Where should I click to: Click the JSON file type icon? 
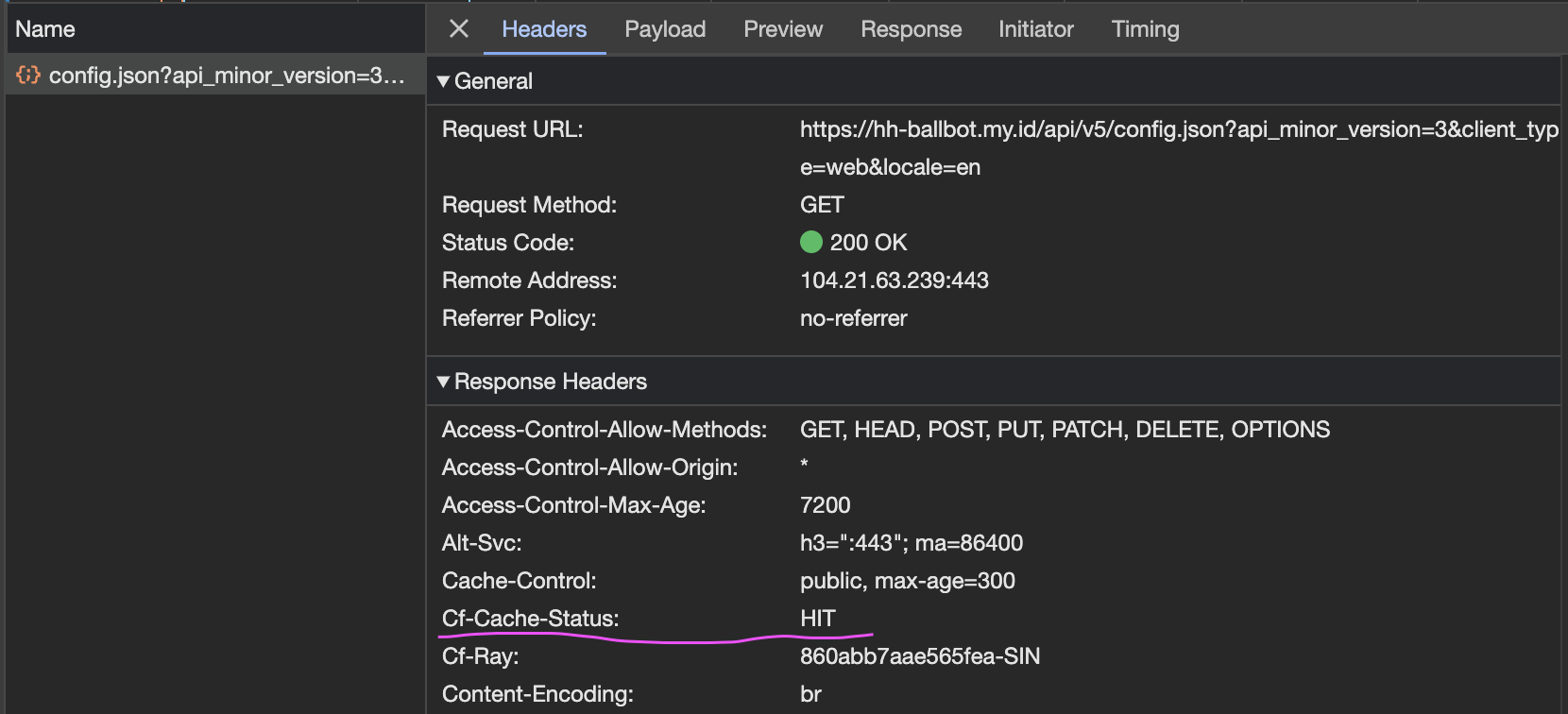pos(28,76)
